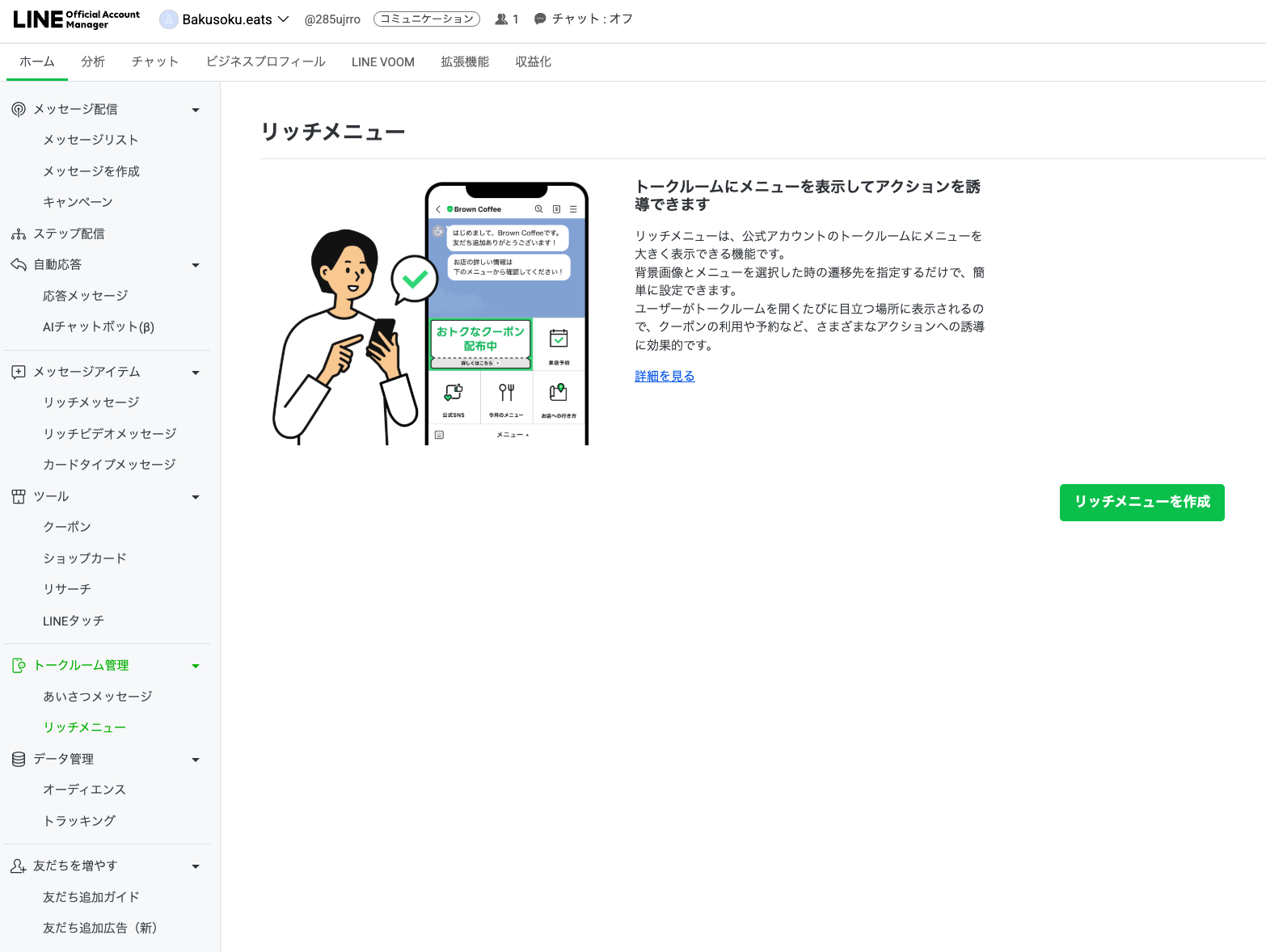The height and width of the screenshot is (952, 1266).
Task: Open the チャット tab
Action: click(154, 62)
